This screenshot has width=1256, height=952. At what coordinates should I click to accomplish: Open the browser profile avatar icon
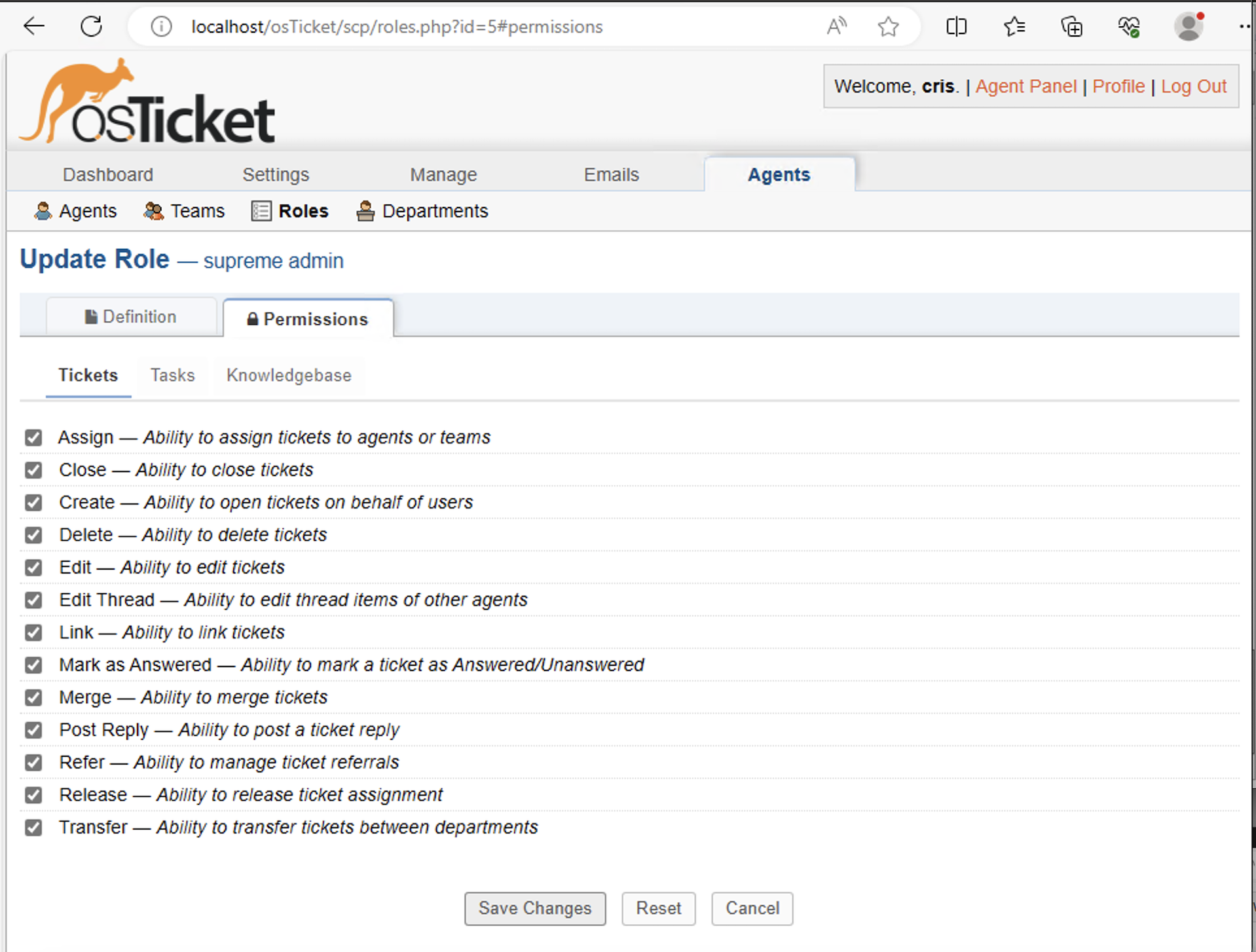pyautogui.click(x=1189, y=26)
